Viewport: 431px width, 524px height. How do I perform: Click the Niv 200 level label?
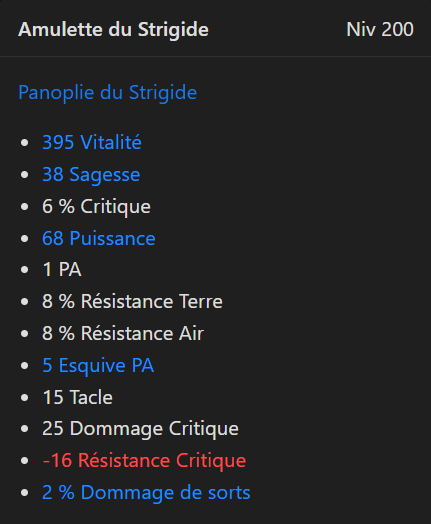(380, 29)
